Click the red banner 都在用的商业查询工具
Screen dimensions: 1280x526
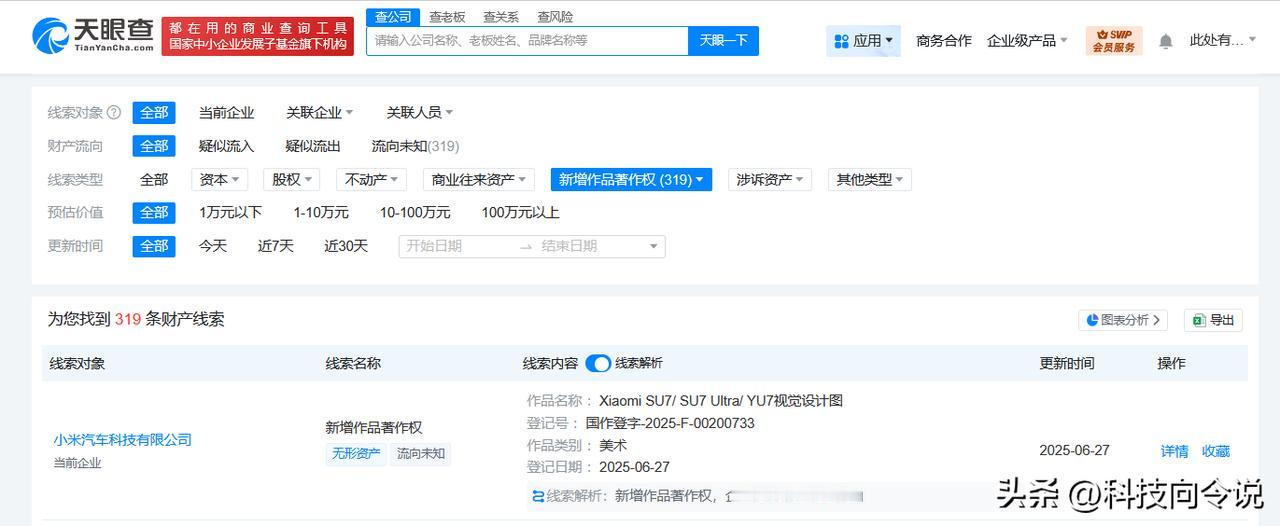point(258,36)
